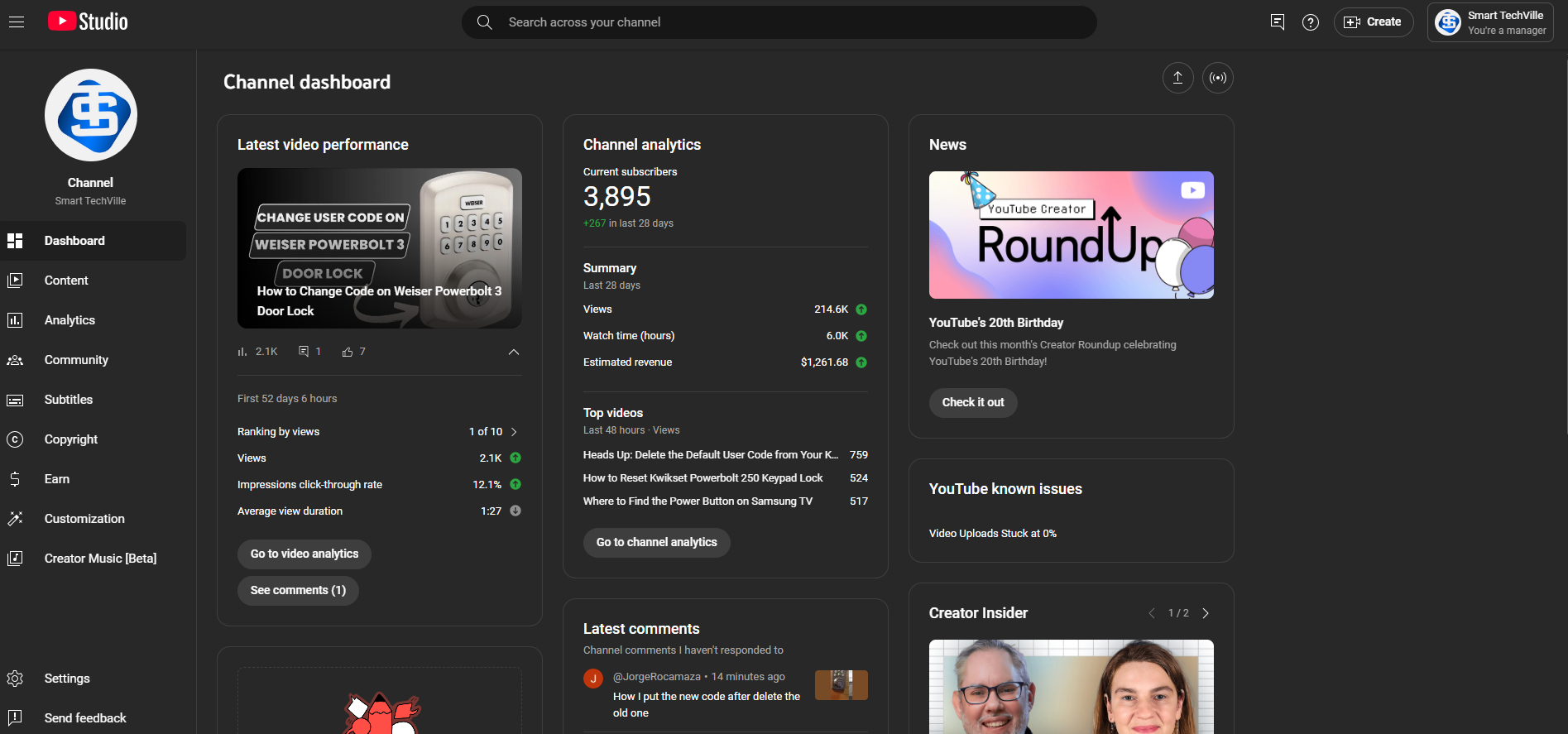The width and height of the screenshot is (1568, 734).
Task: Open How to Reset Kwikset Powerbolt 250 video
Action: point(703,478)
